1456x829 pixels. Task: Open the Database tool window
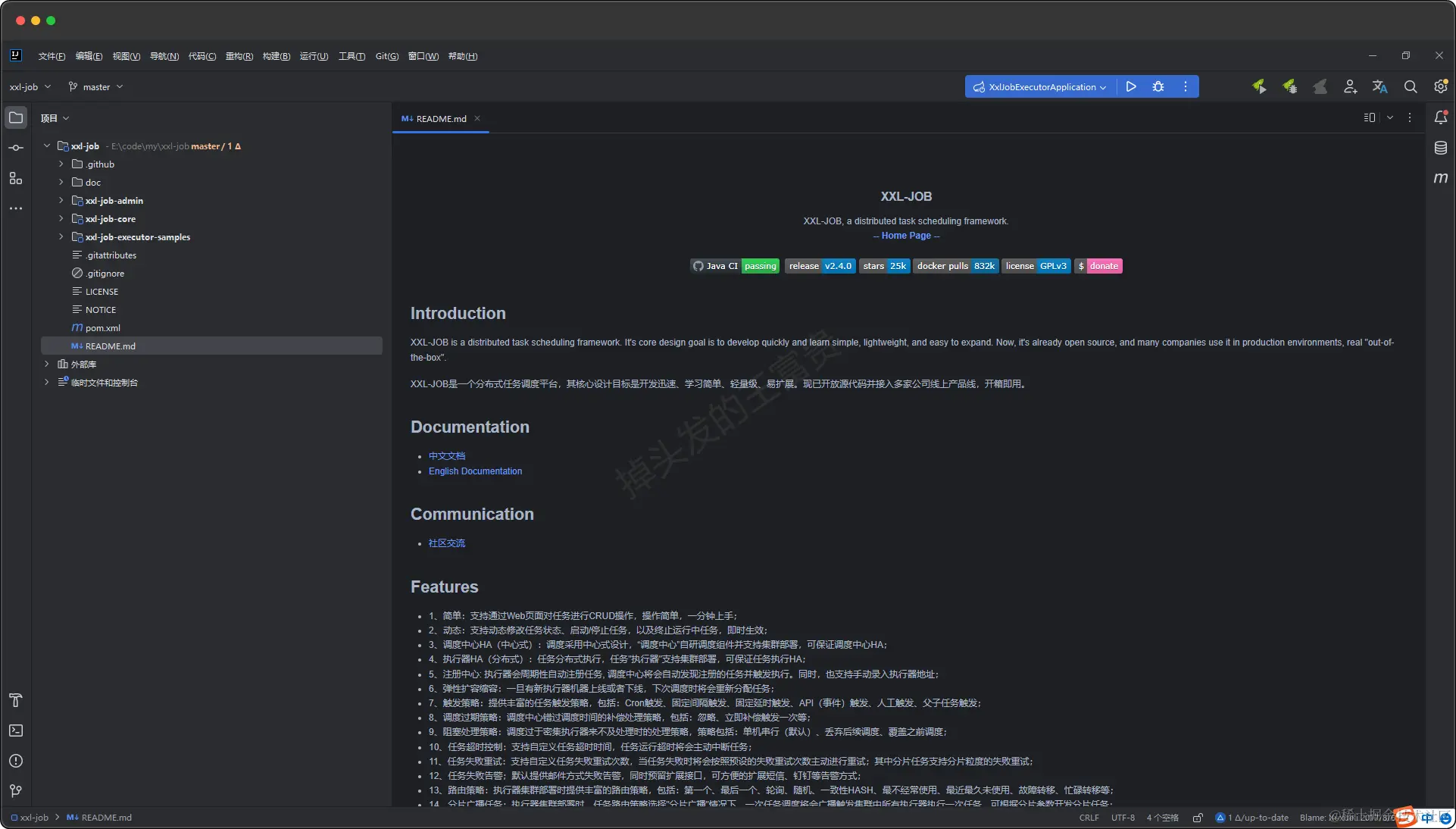click(1440, 148)
